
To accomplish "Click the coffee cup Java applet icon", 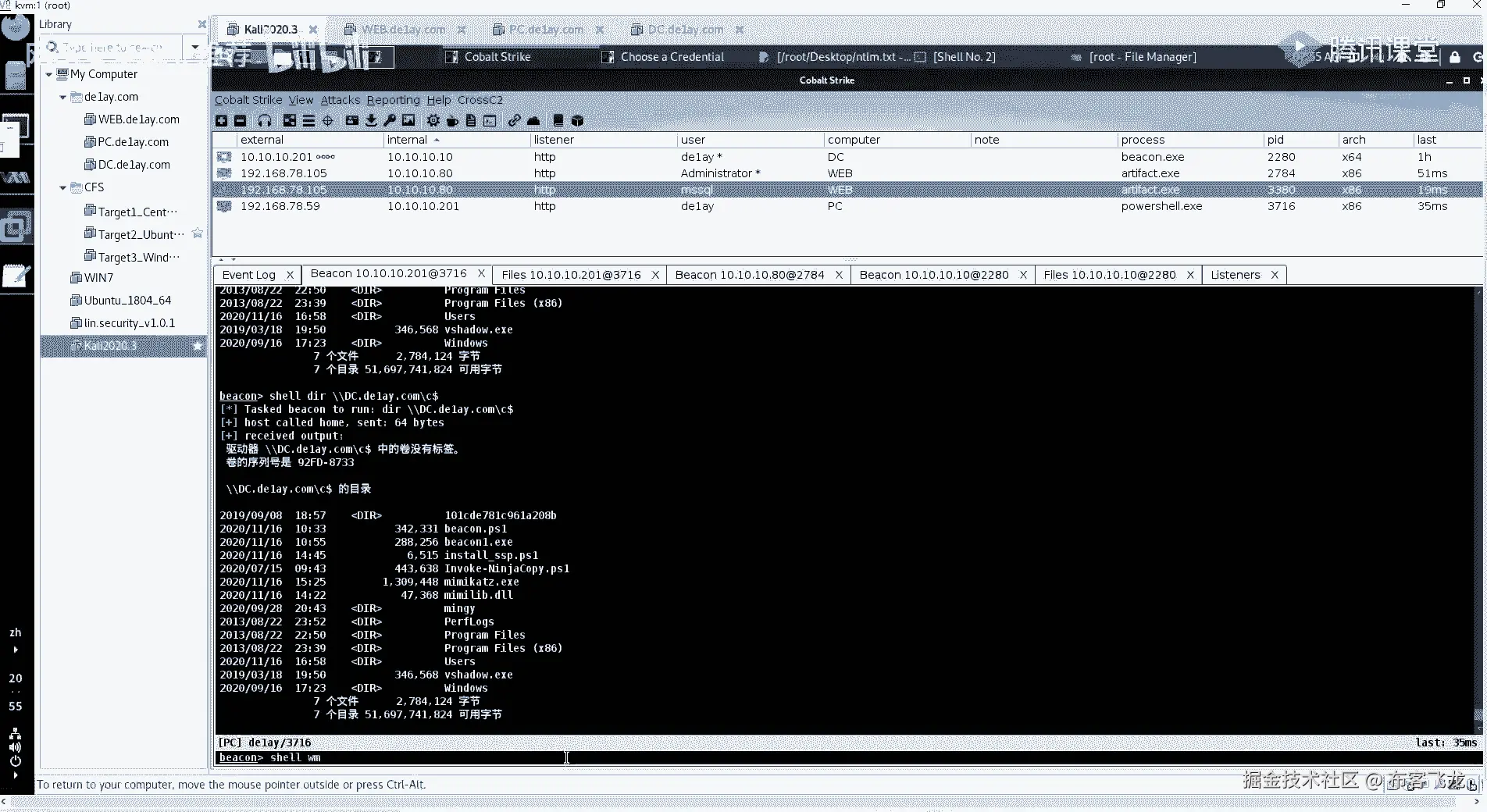I will (x=452, y=120).
